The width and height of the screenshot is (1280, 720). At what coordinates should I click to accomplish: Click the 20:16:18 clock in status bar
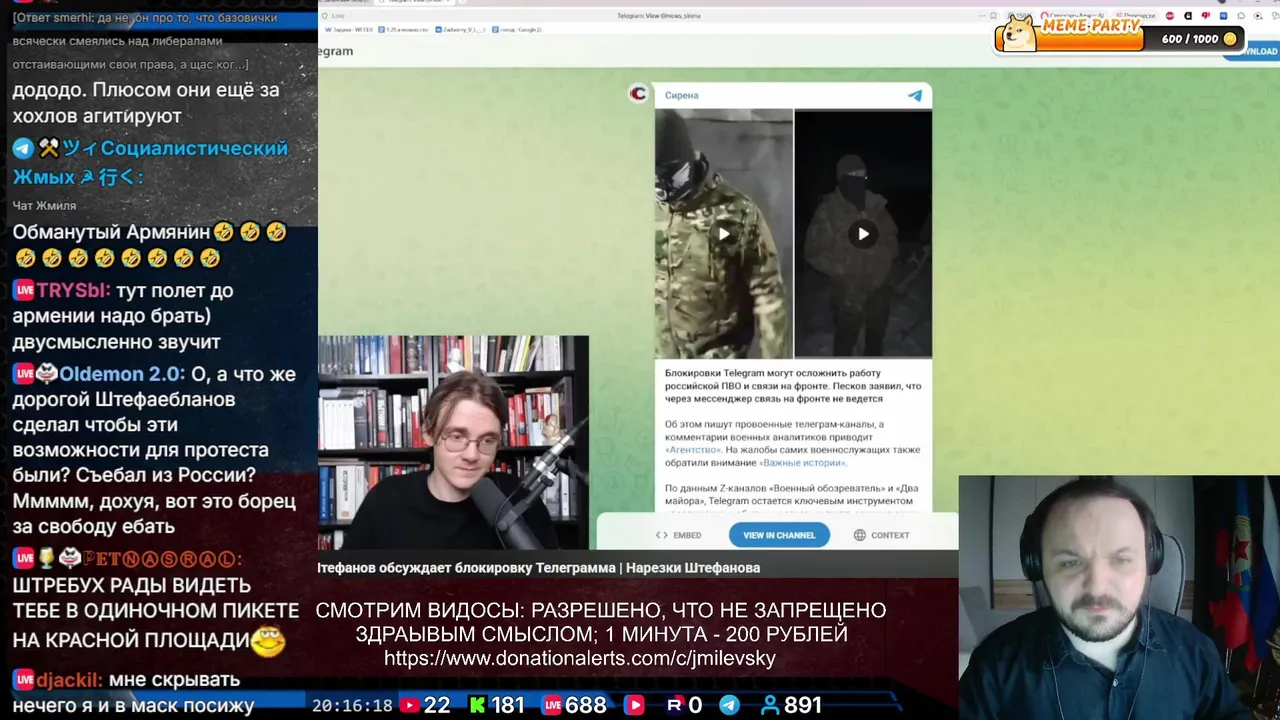click(x=352, y=705)
